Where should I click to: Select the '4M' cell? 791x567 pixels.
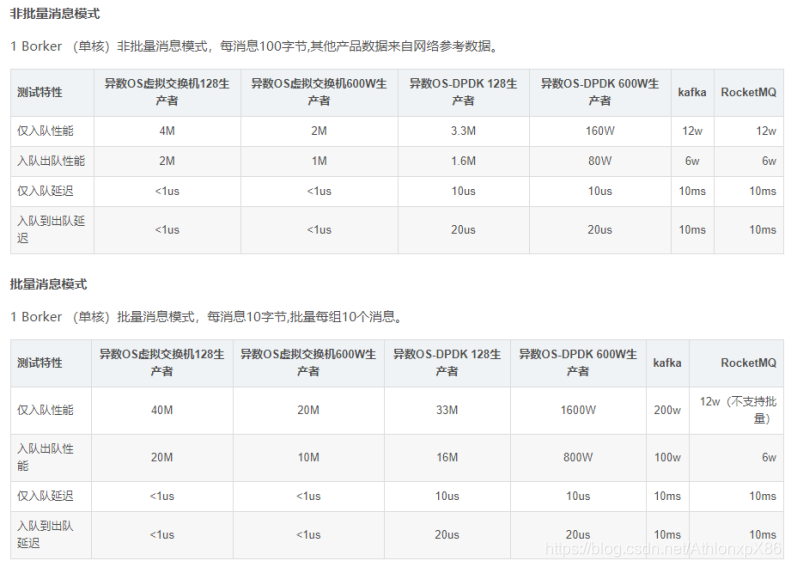[x=167, y=131]
